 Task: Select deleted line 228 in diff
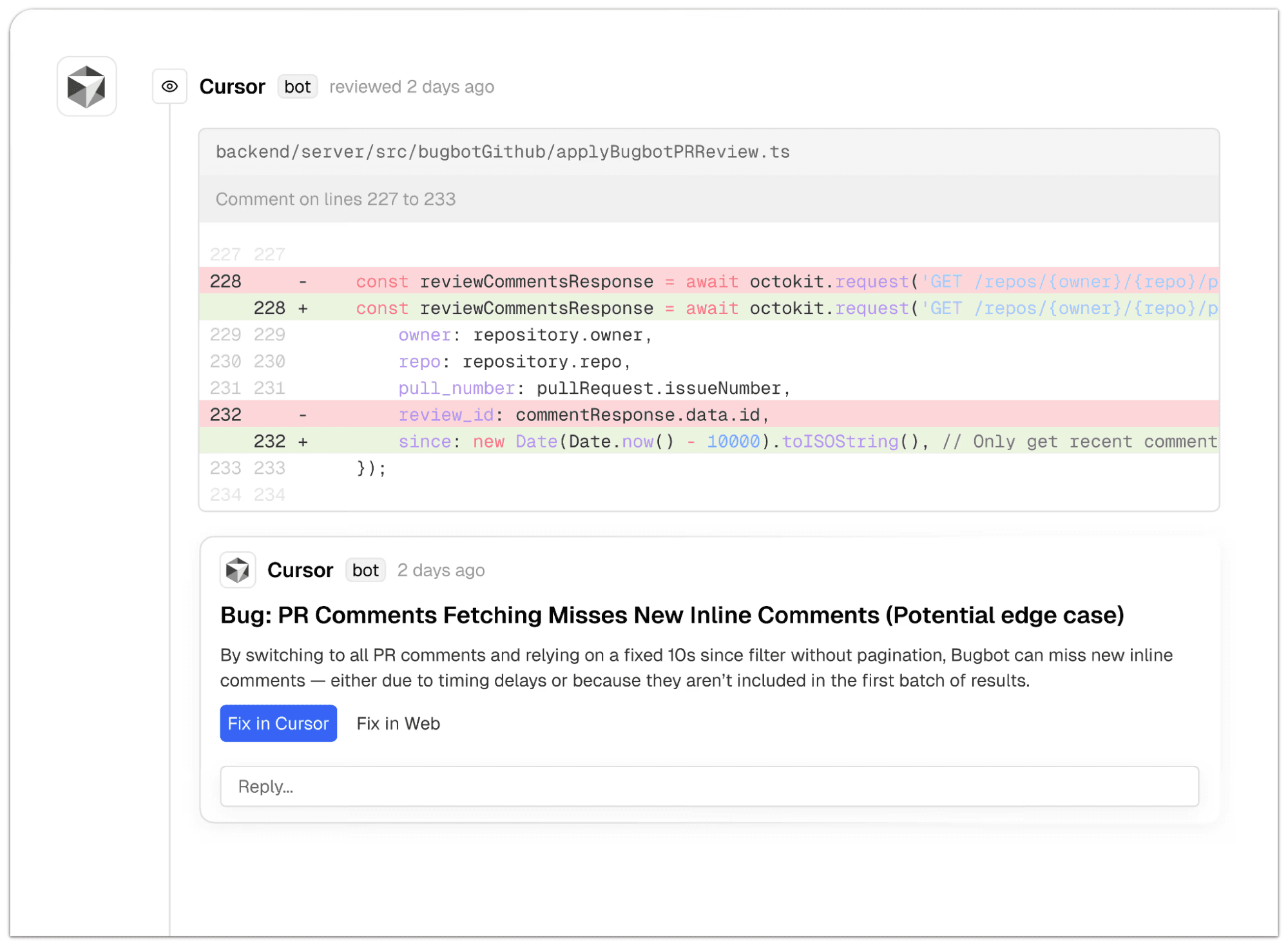coord(709,282)
